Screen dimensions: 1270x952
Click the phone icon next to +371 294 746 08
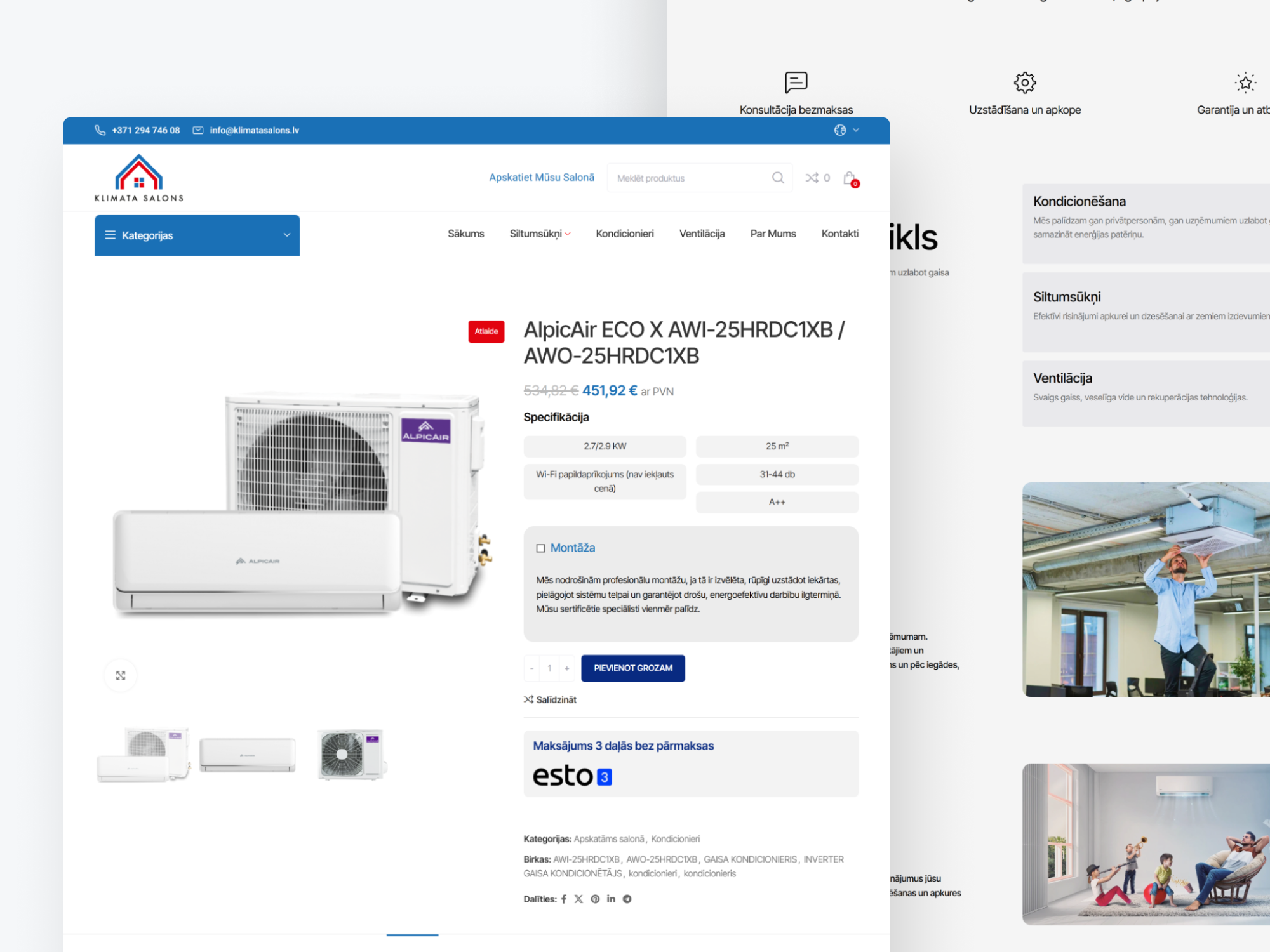pos(100,130)
